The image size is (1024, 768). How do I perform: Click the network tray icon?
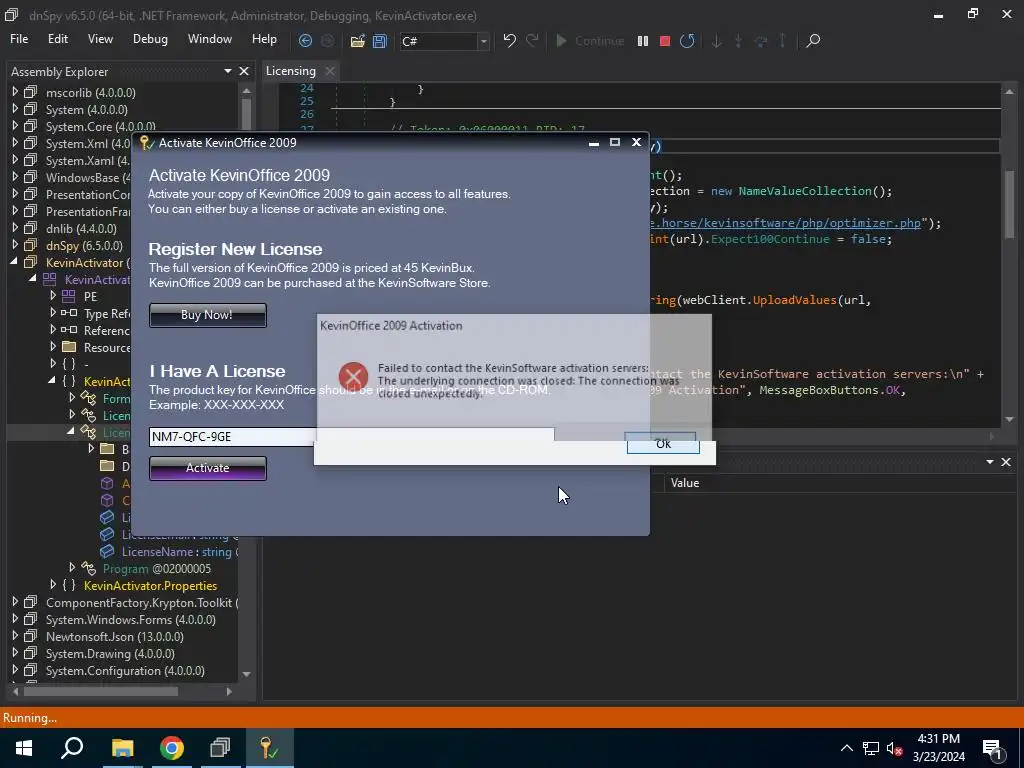871,748
